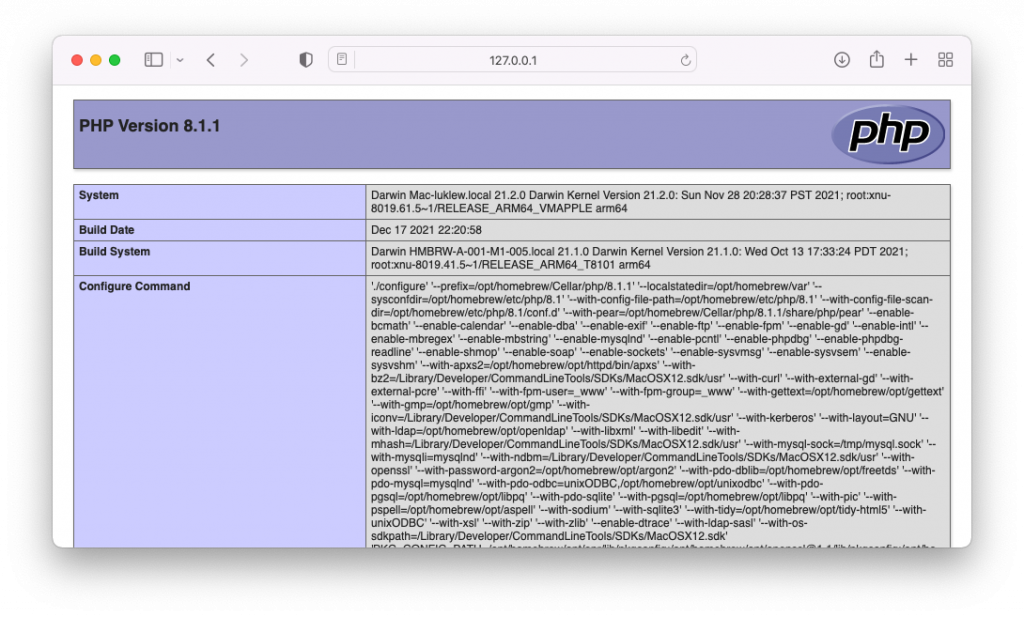This screenshot has height=617, width=1024.
Task: Open the Share menu
Action: tap(876, 59)
